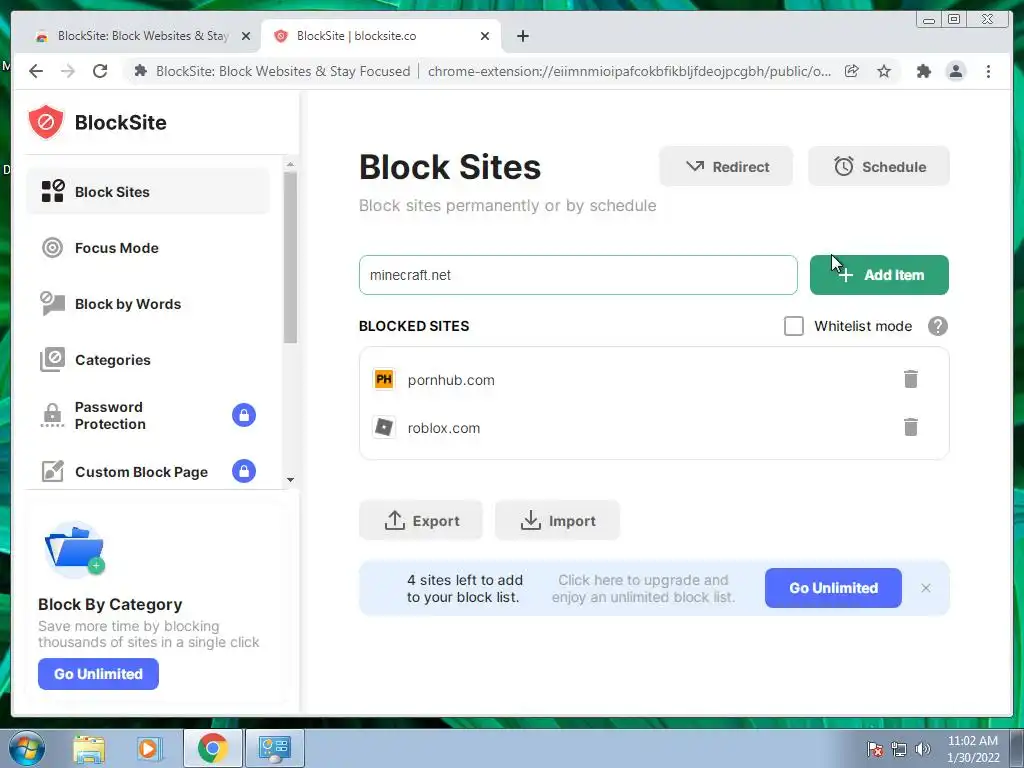Click the volume speaker icon
Viewport: 1024px width, 768px height.
(922, 749)
